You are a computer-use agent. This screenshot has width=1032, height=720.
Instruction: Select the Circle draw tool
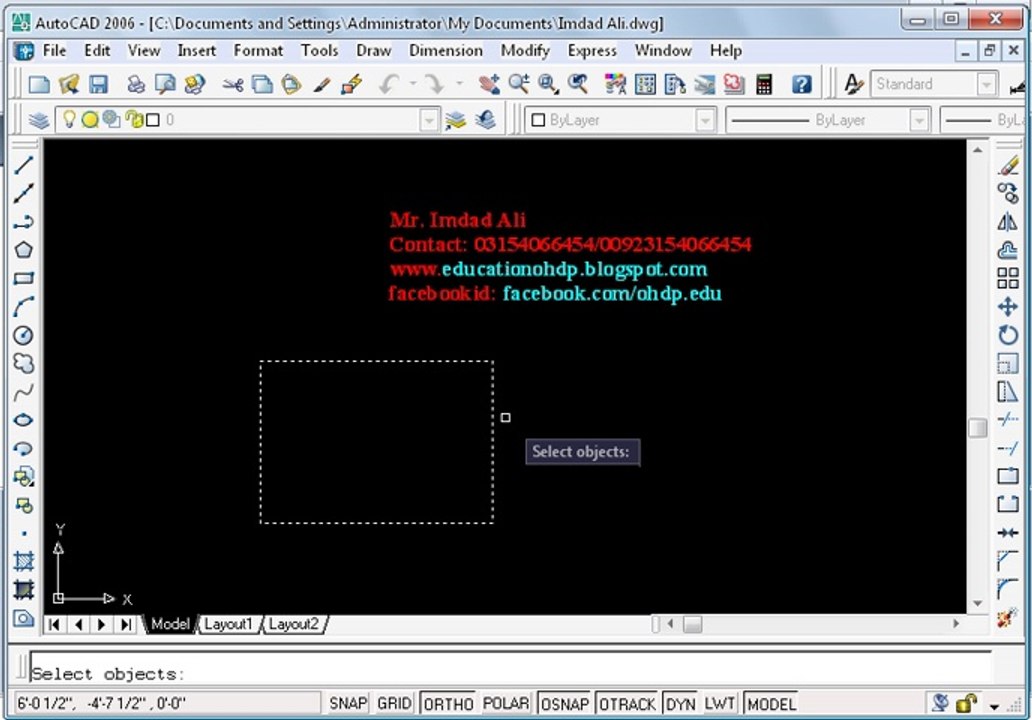point(23,335)
